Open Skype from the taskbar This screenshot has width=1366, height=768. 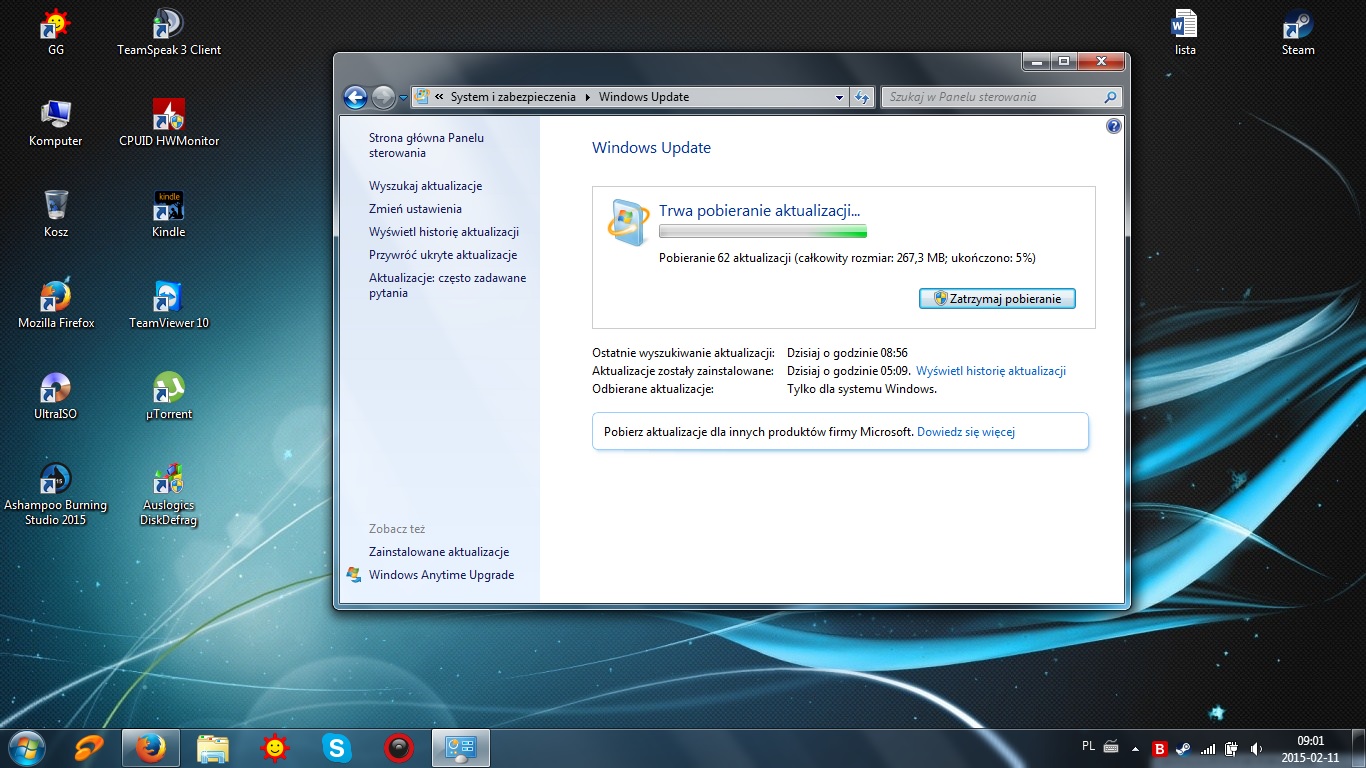(337, 747)
